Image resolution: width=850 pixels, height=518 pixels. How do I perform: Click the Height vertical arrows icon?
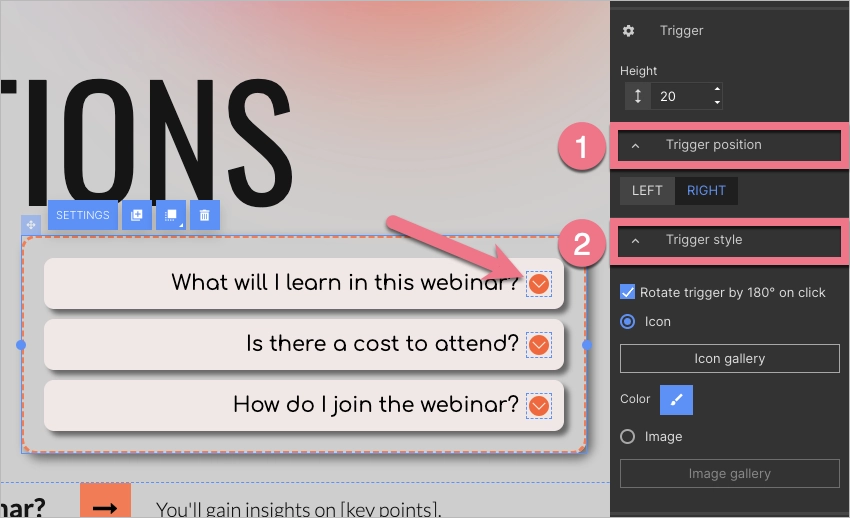pyautogui.click(x=638, y=96)
